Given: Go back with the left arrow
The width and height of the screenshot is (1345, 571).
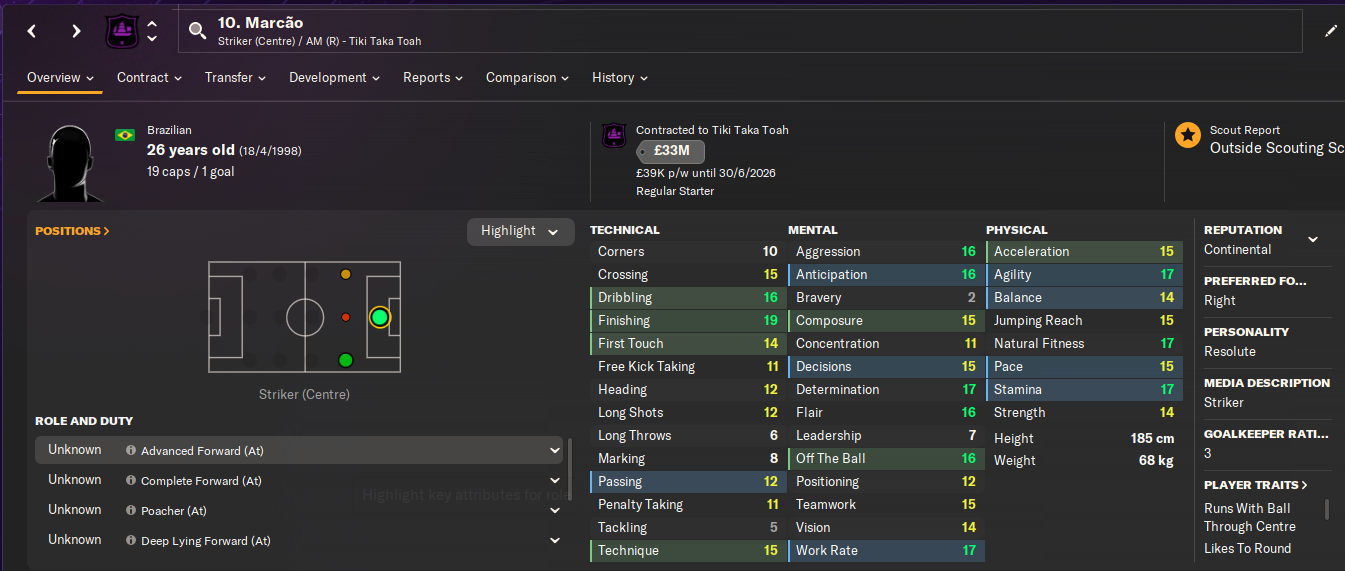Looking at the screenshot, I should click(32, 31).
